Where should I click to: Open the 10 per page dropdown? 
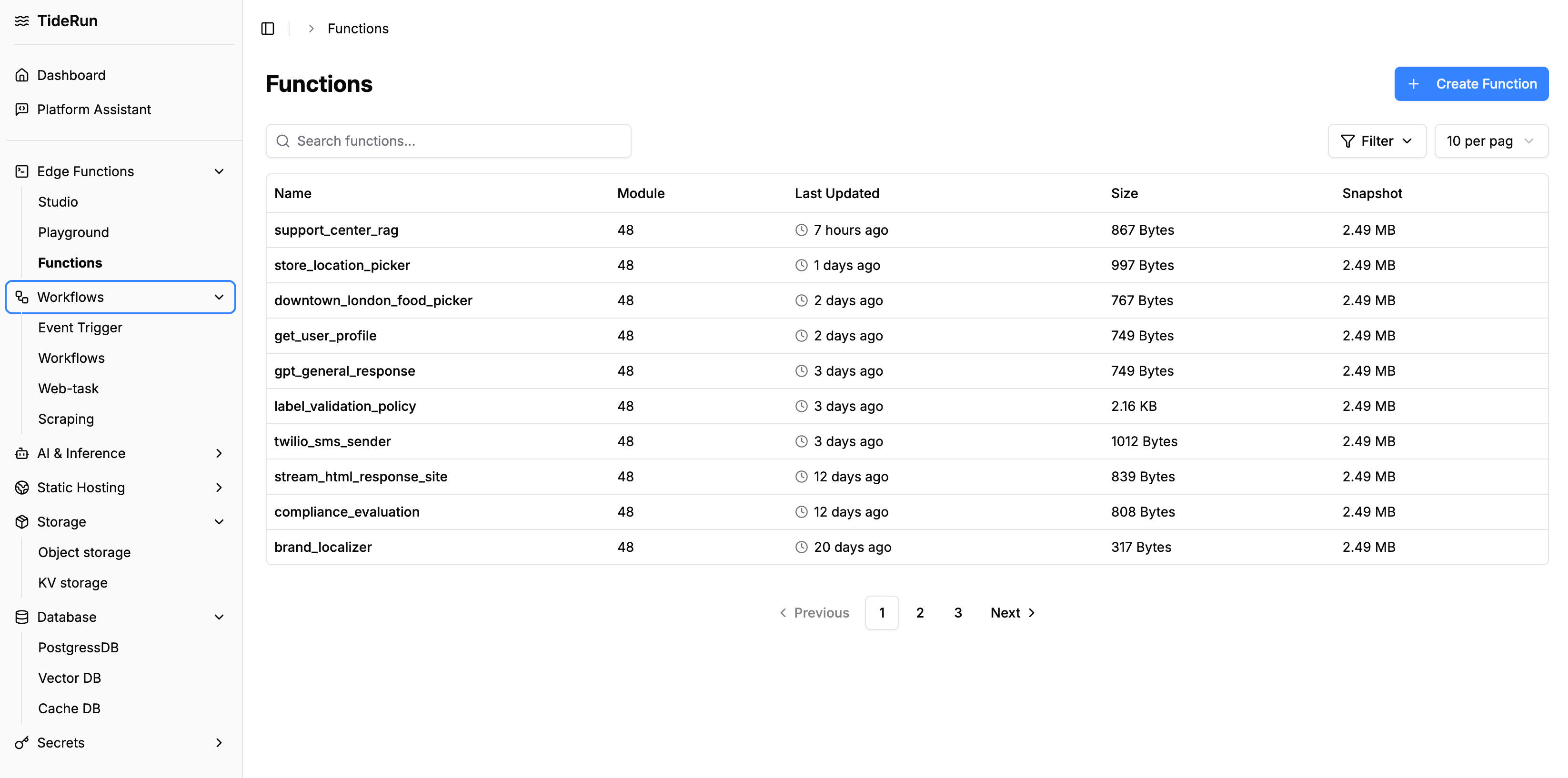click(x=1491, y=141)
